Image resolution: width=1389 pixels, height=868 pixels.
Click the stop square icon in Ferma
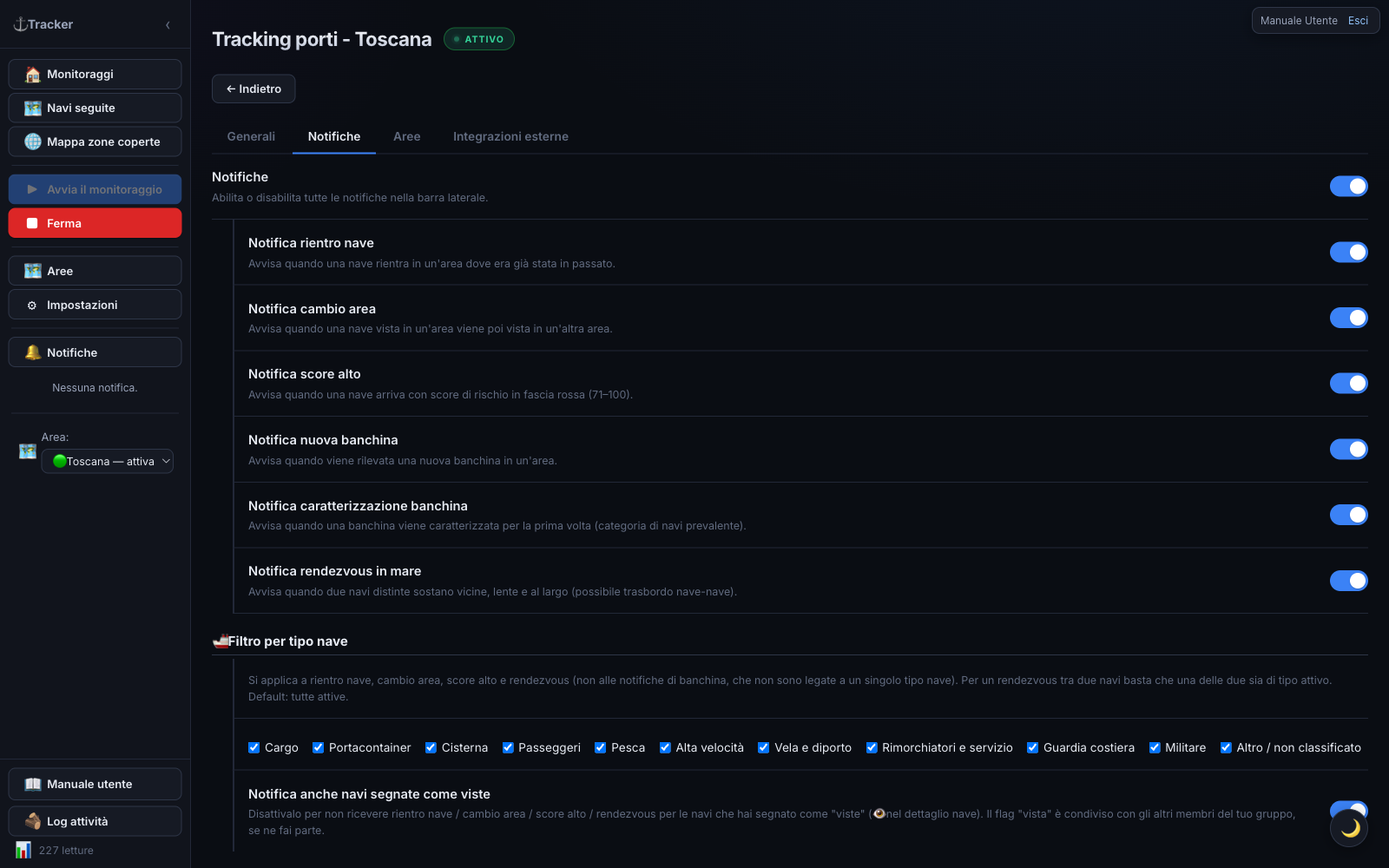click(32, 223)
